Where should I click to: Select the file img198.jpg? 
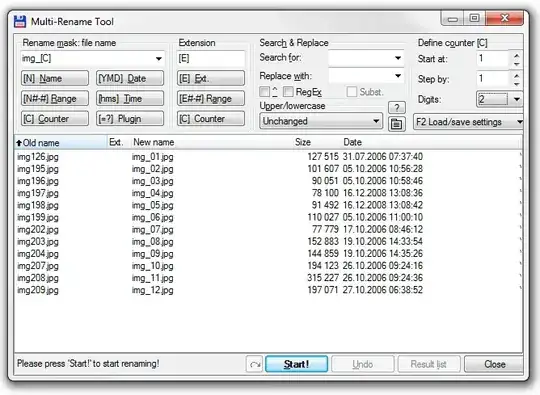[x=38, y=205]
